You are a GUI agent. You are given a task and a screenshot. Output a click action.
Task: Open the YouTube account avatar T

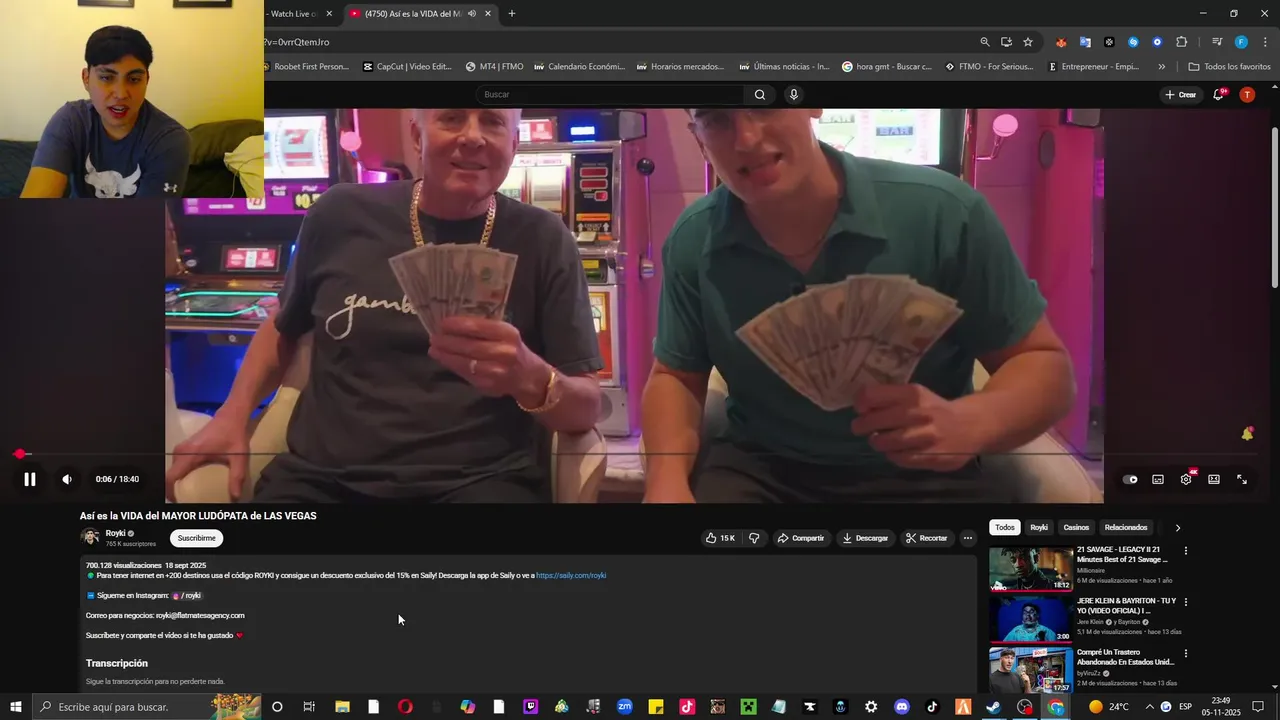point(1247,94)
